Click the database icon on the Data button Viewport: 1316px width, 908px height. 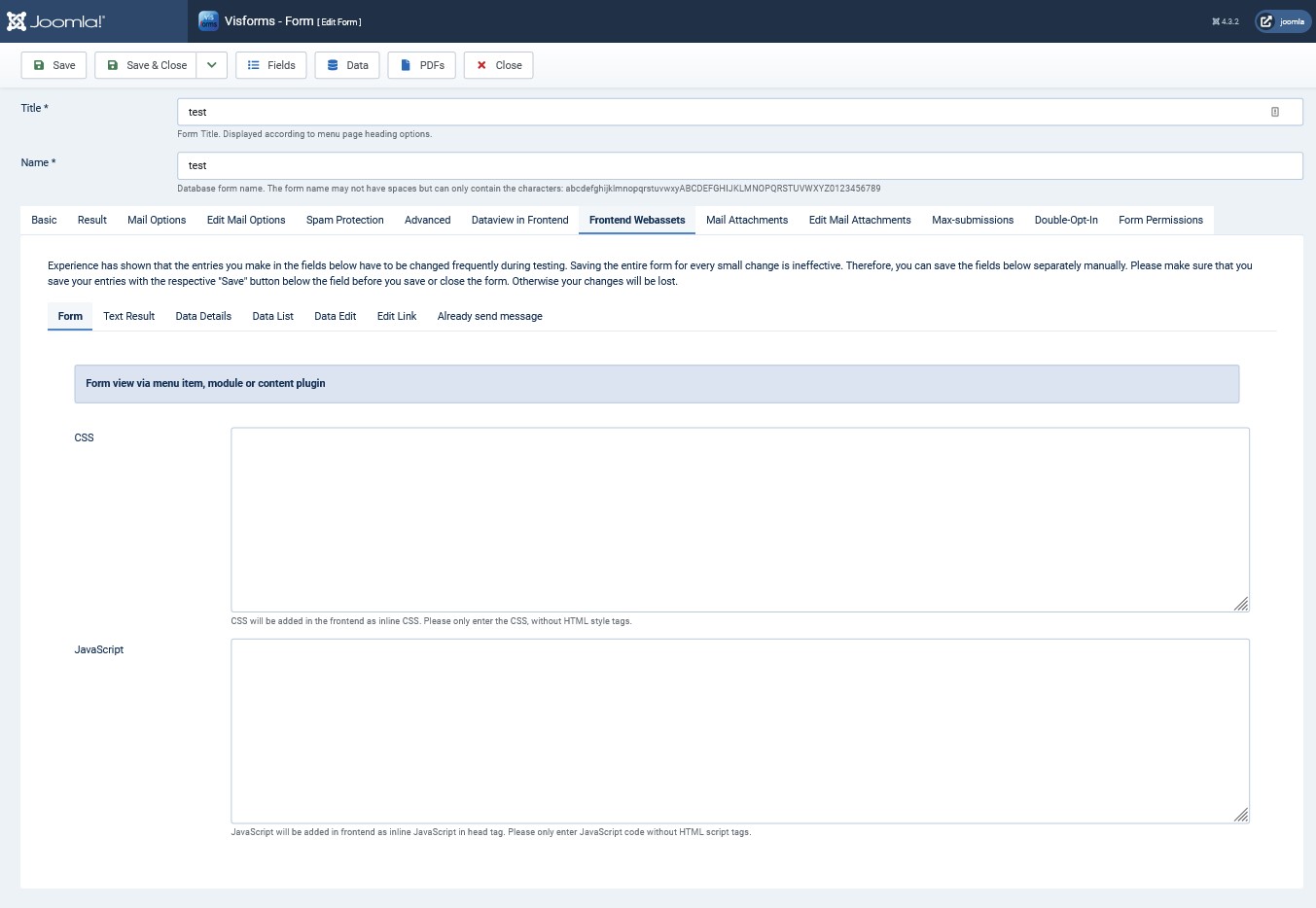[332, 65]
